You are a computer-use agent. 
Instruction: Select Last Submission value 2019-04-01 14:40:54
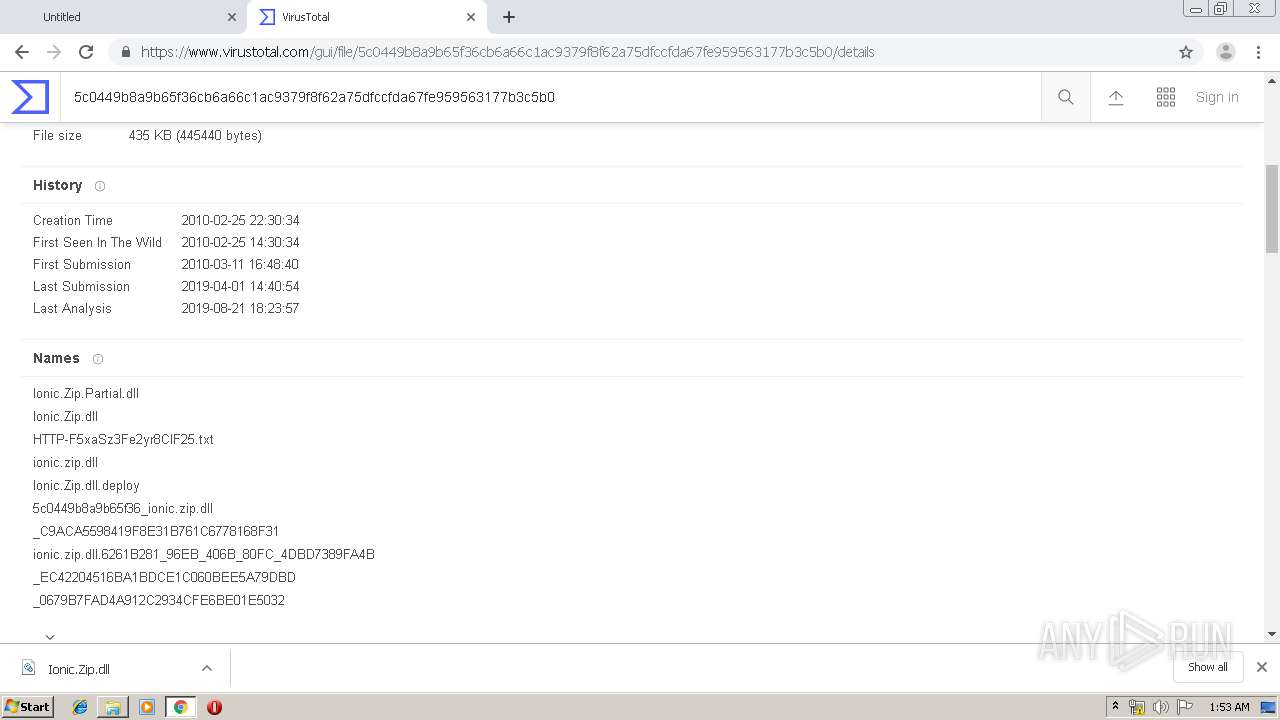[x=240, y=287]
